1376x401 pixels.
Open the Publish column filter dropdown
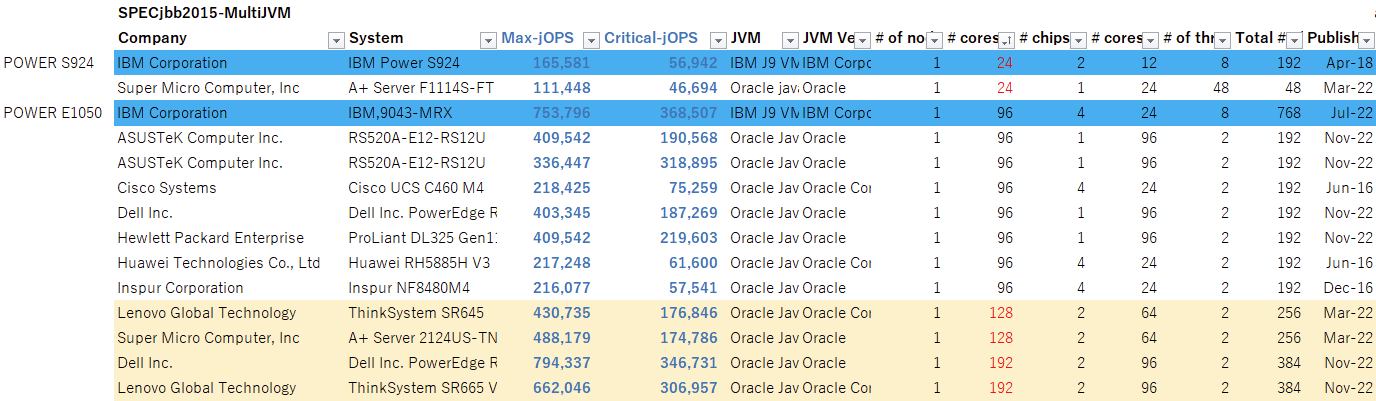pyautogui.click(x=1366, y=39)
